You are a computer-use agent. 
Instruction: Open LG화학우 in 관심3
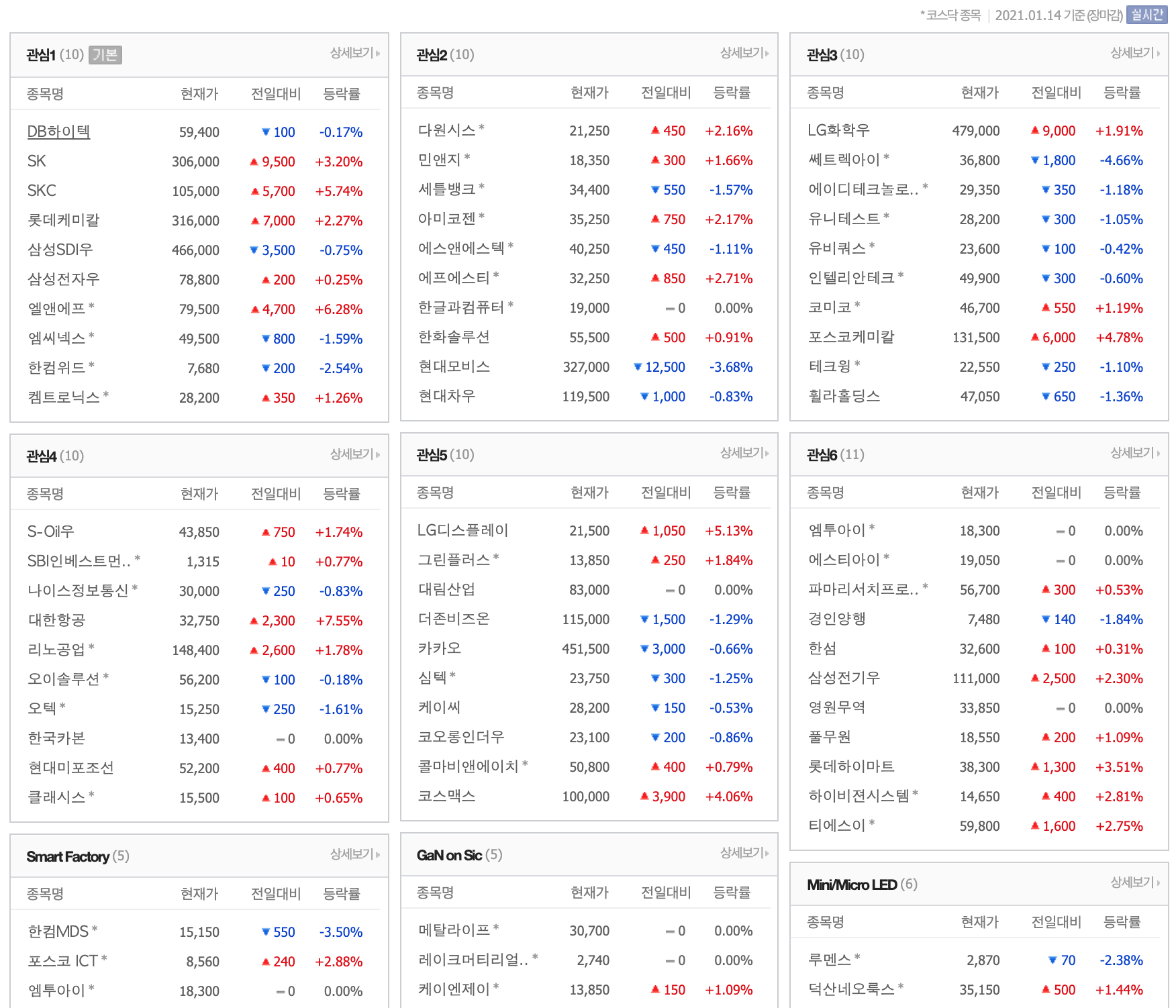pos(839,130)
